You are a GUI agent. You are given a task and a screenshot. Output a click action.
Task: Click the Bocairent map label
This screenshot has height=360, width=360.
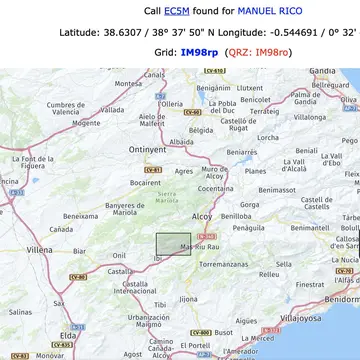[x=145, y=183]
